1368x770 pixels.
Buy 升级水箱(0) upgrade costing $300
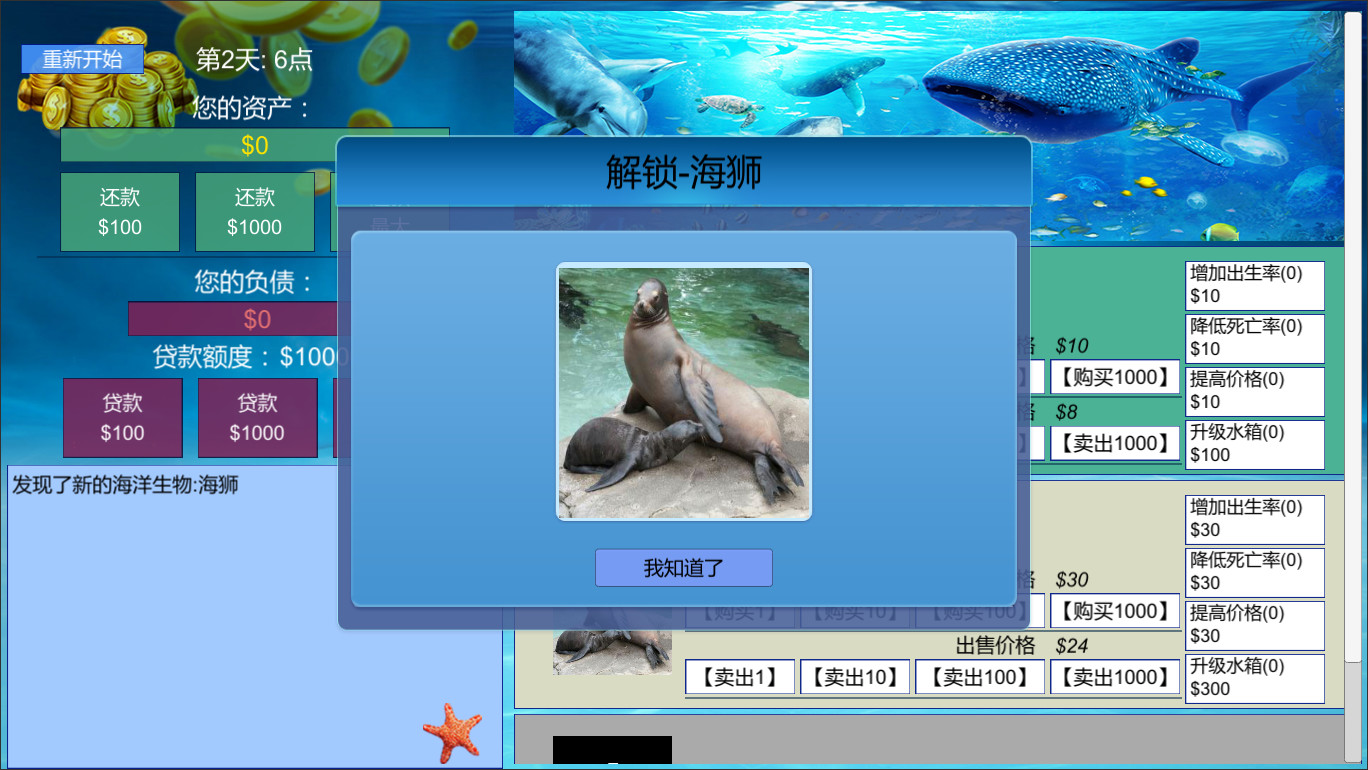point(1255,678)
